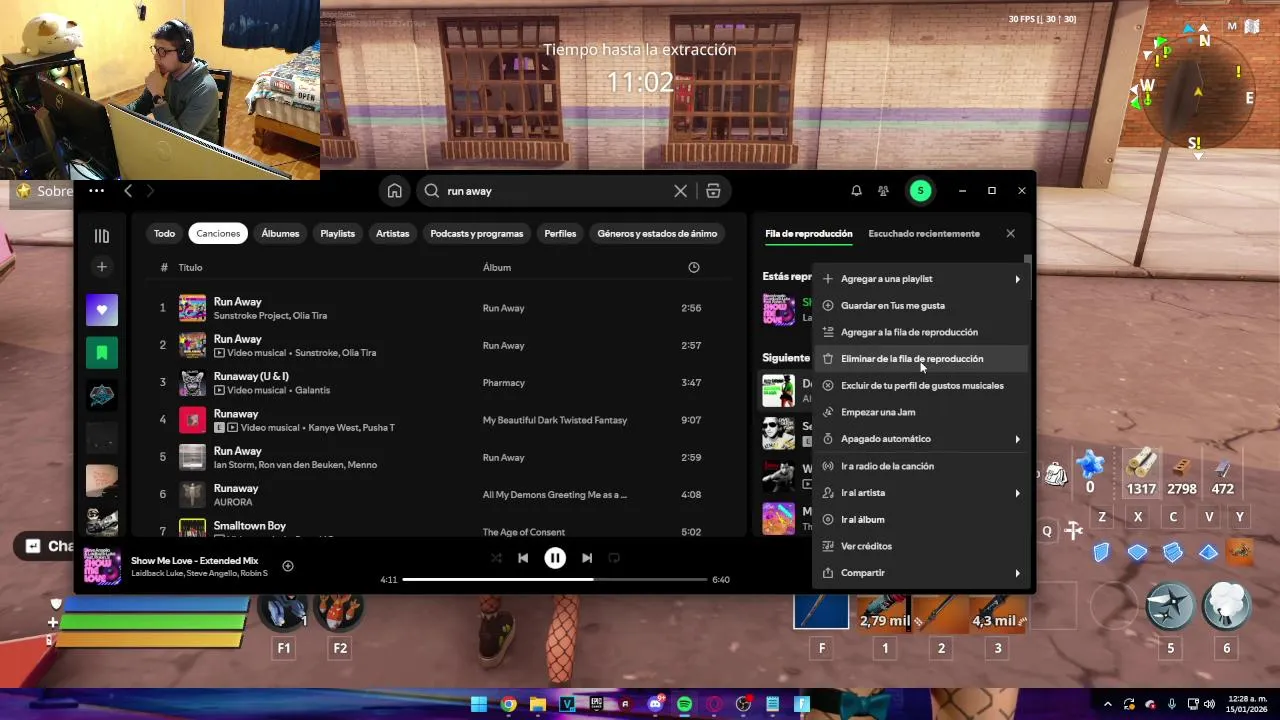Toggle shuffle in the player bar
Screen dimensions: 1280x720
496,558
